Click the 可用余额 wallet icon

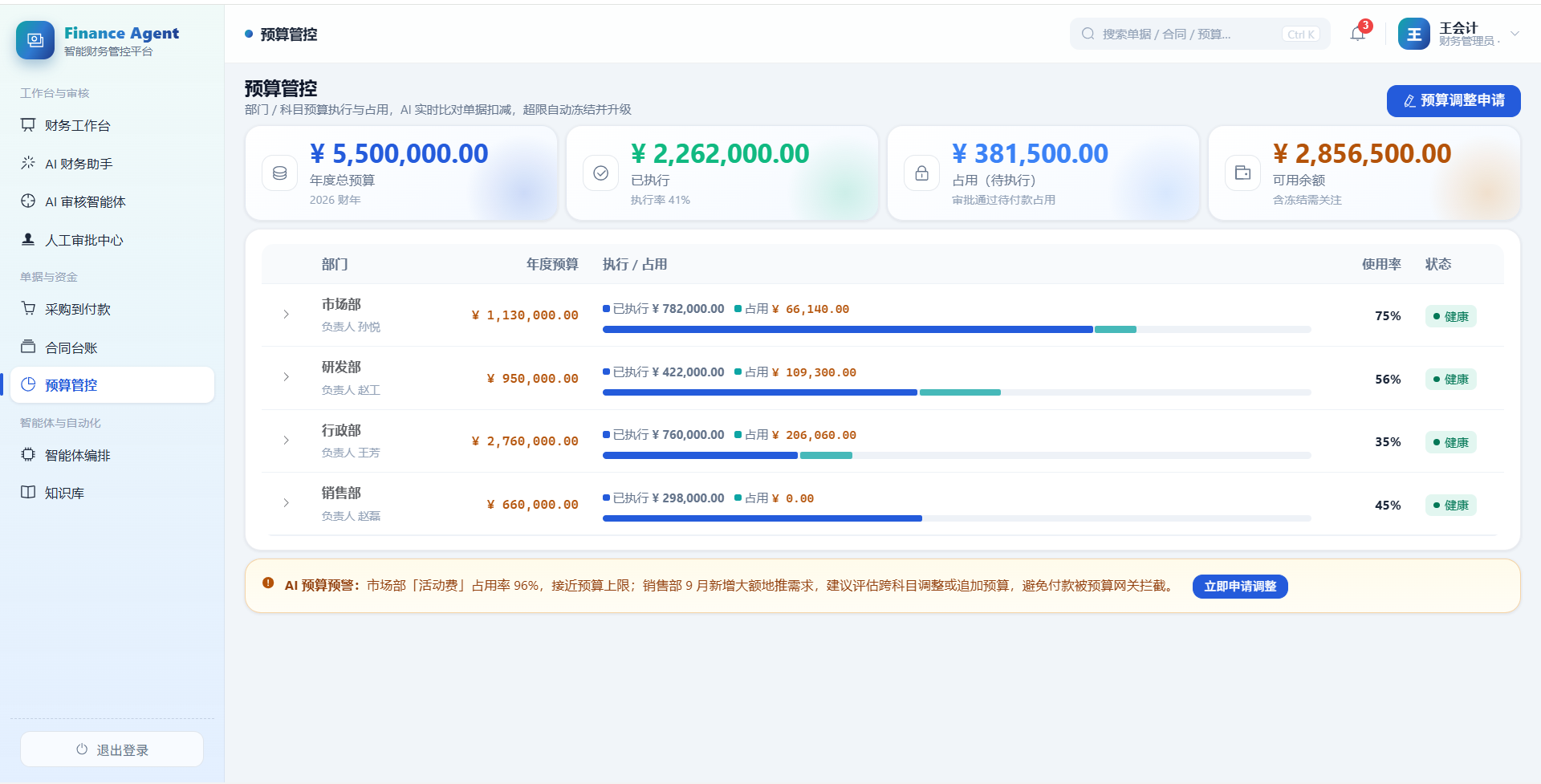click(x=1243, y=173)
